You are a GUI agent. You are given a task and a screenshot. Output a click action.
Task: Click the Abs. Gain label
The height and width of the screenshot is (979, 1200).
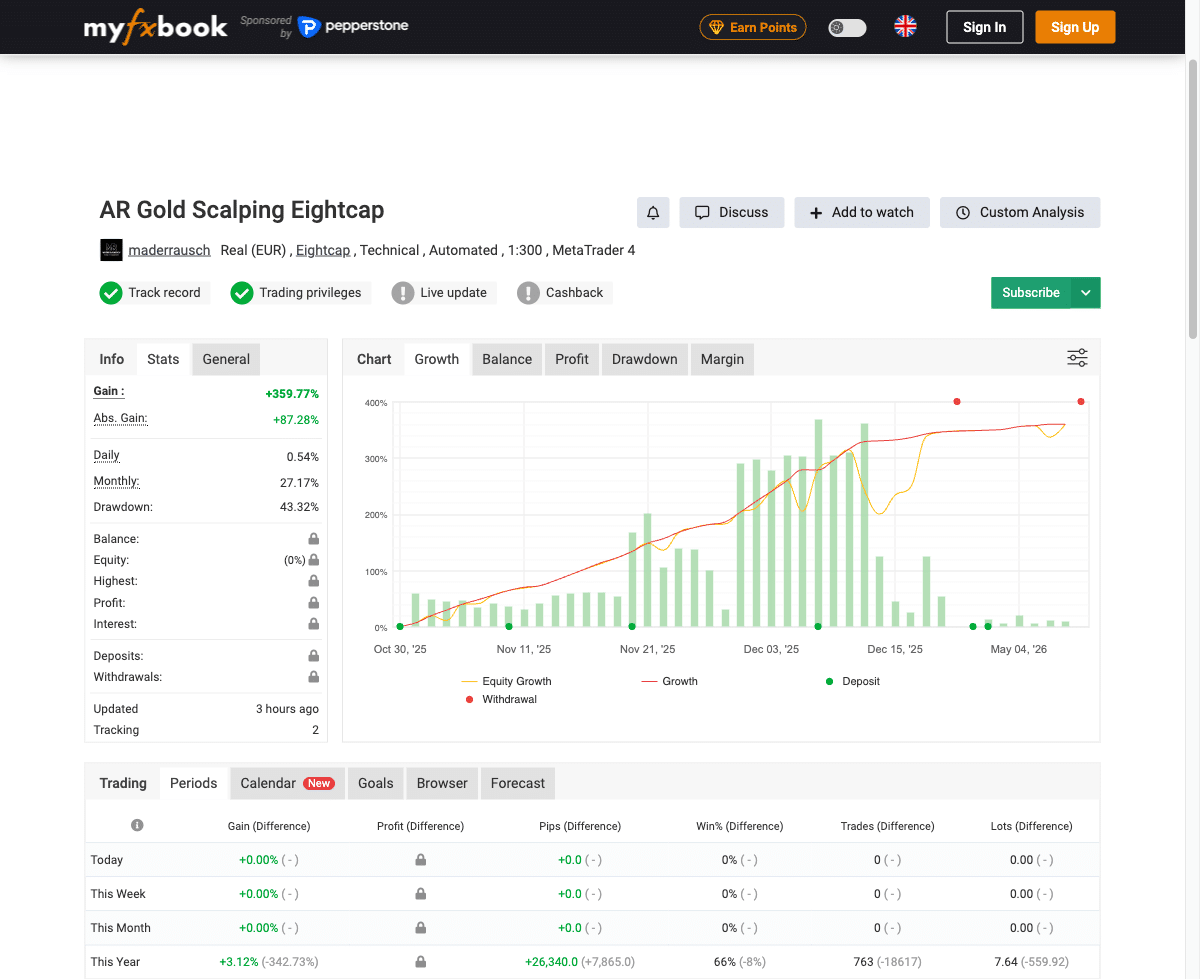point(120,418)
